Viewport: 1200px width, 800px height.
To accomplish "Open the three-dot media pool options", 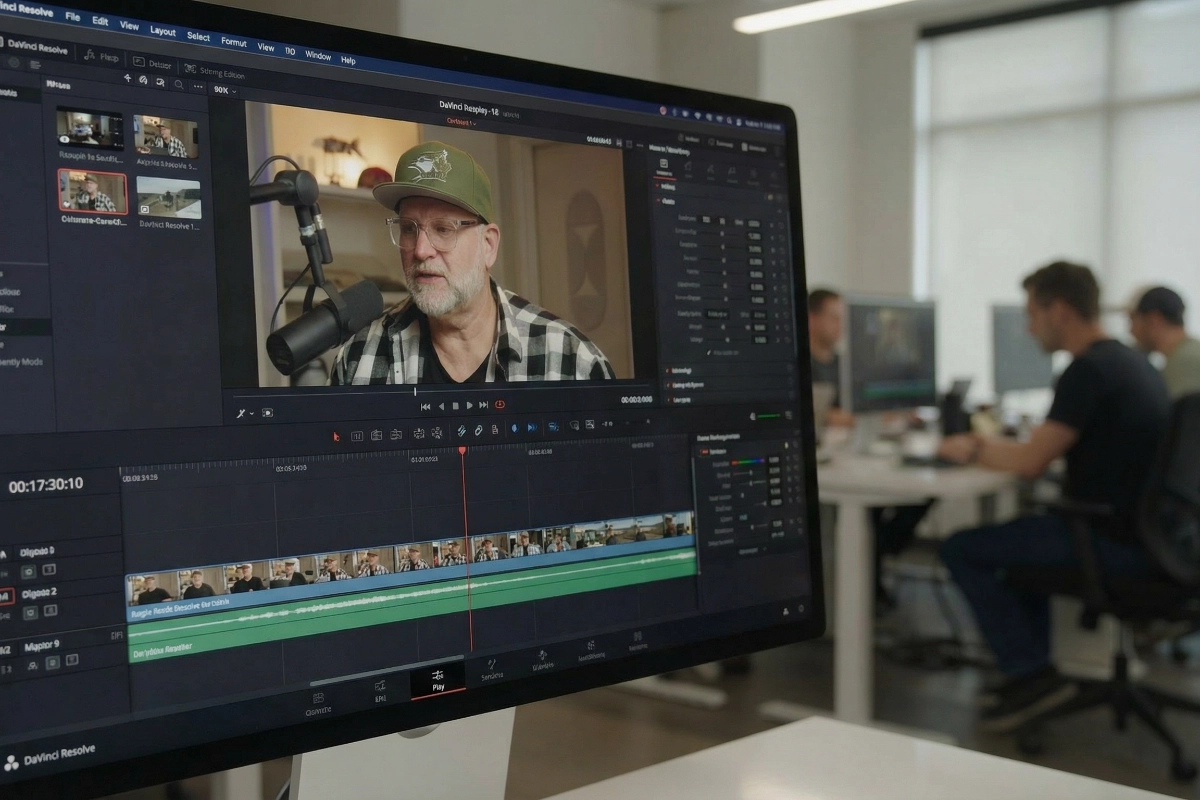I will (198, 87).
